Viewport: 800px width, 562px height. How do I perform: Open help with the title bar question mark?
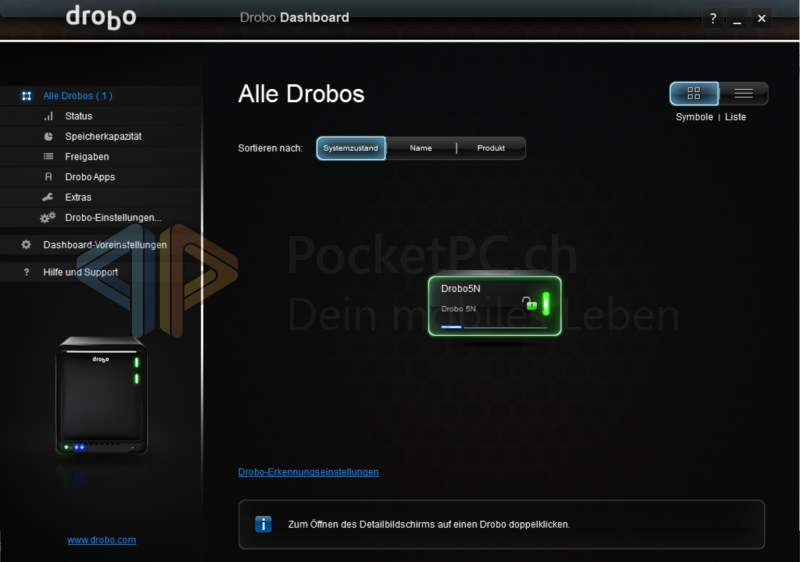pyautogui.click(x=713, y=19)
